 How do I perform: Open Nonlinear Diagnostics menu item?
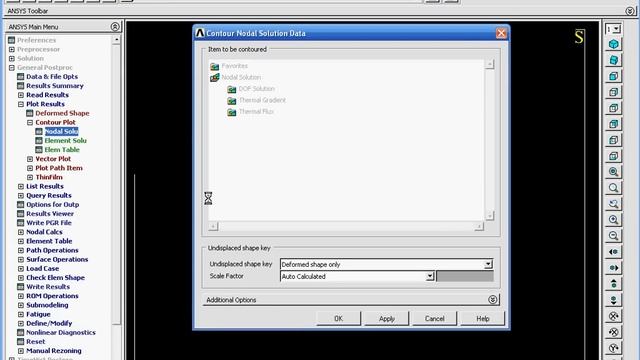tap(60, 333)
